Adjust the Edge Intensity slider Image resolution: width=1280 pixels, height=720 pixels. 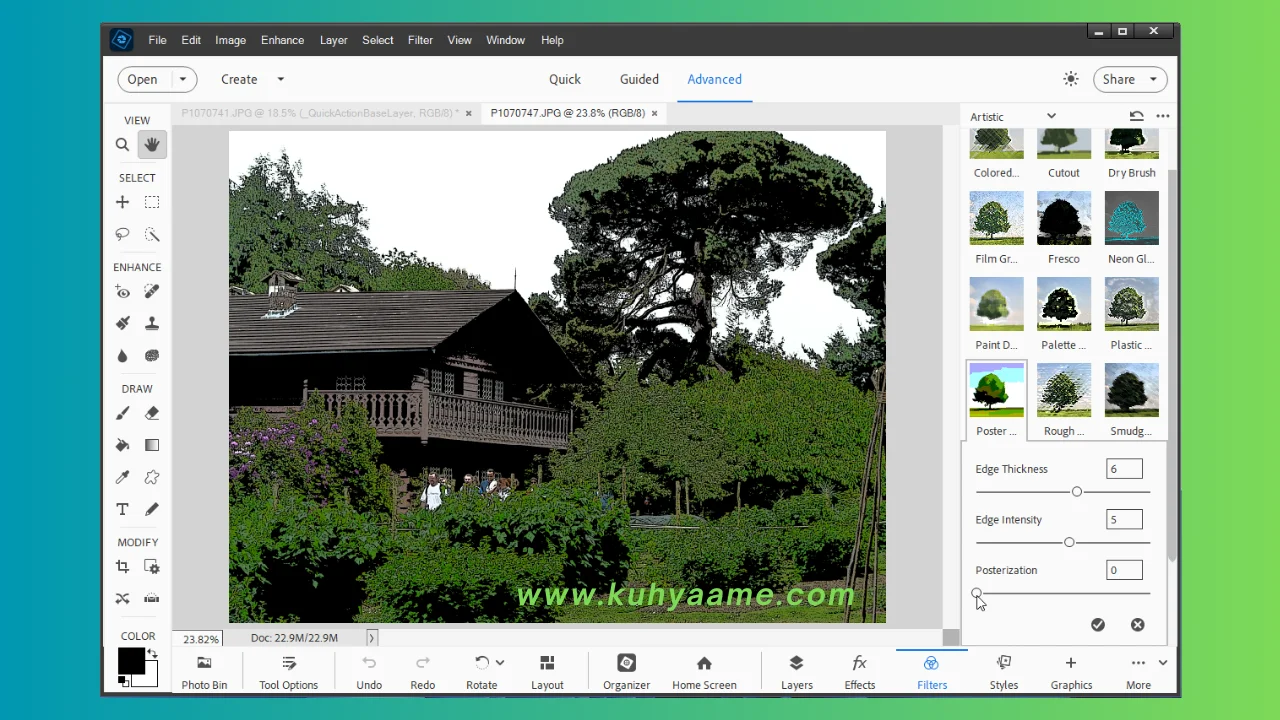click(1069, 542)
